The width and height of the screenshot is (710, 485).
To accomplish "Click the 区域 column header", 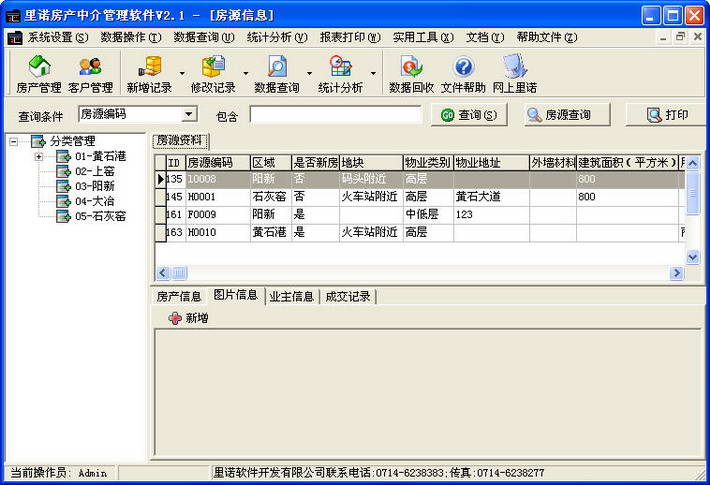I will (x=271, y=163).
